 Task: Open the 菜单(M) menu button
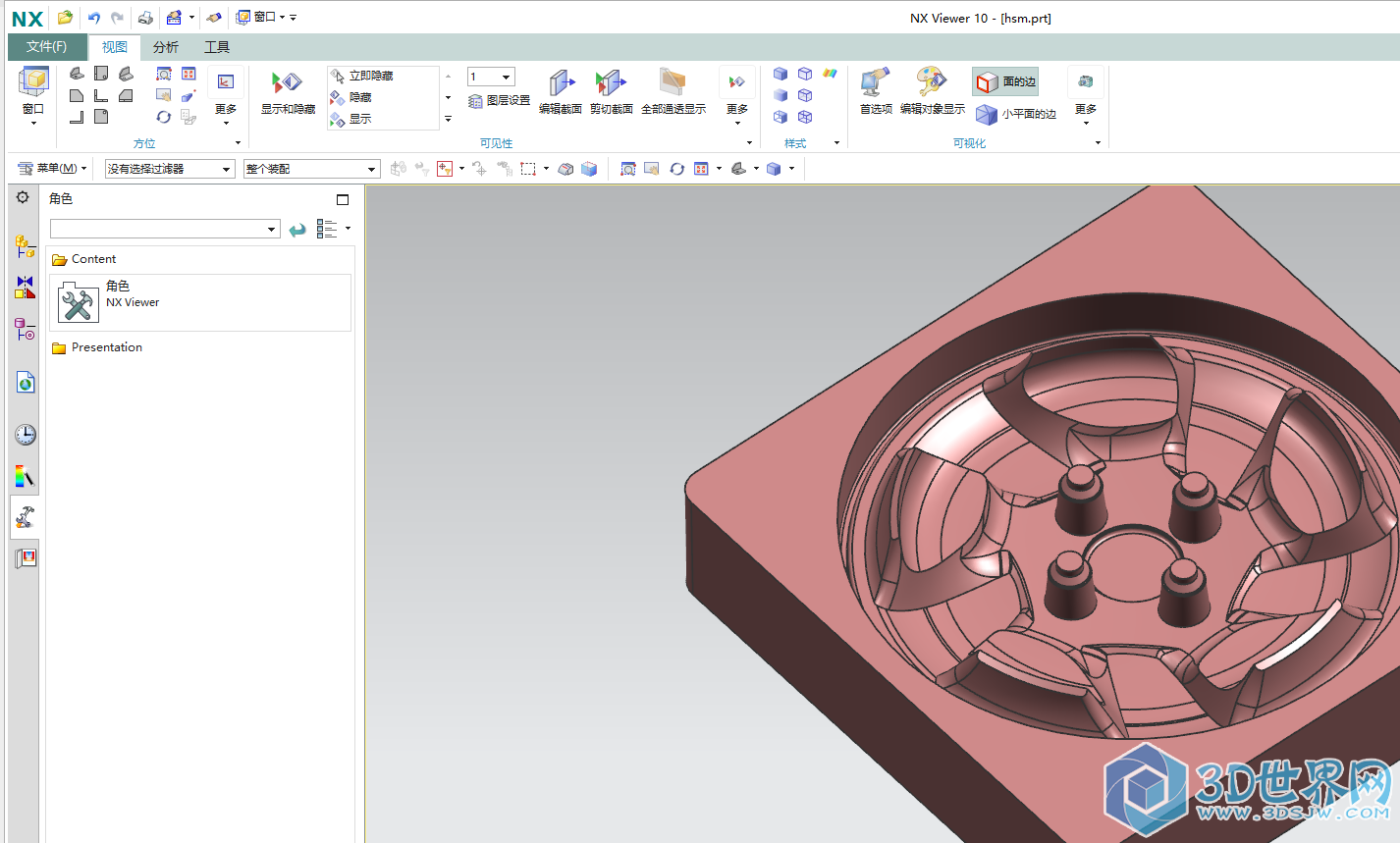(53, 169)
